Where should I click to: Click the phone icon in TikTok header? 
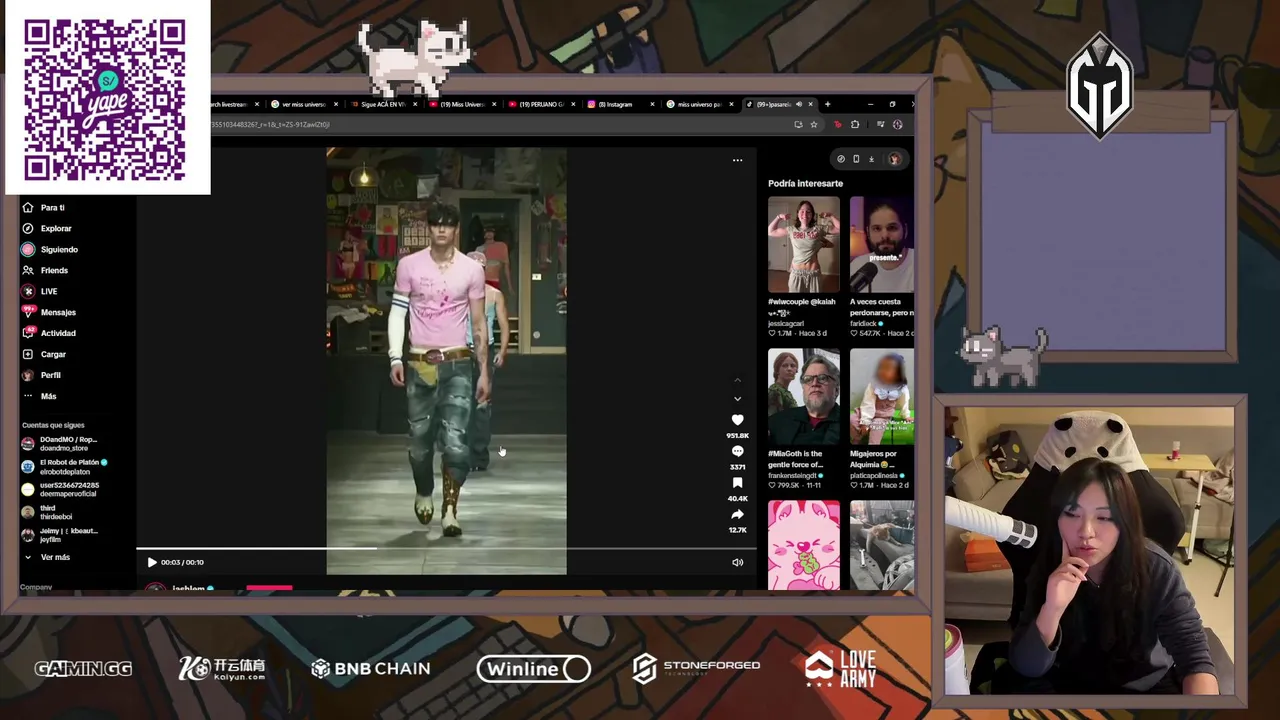tap(856, 159)
